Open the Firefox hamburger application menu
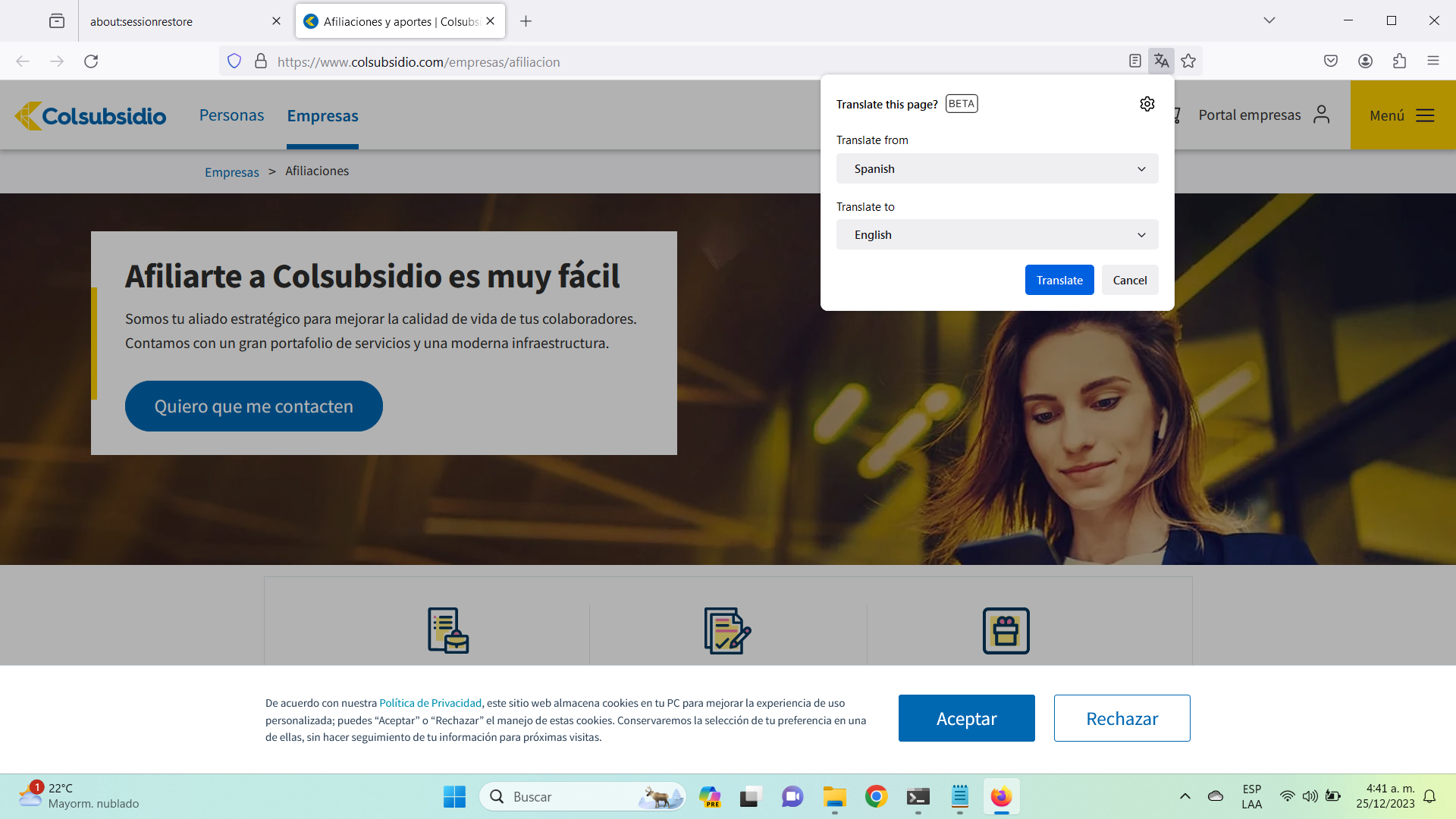 click(1432, 61)
